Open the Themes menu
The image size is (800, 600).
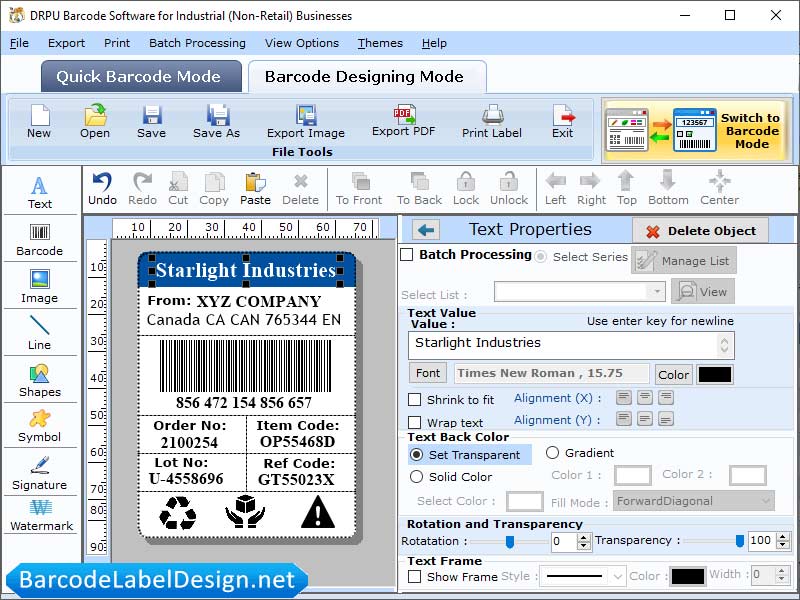coord(380,43)
